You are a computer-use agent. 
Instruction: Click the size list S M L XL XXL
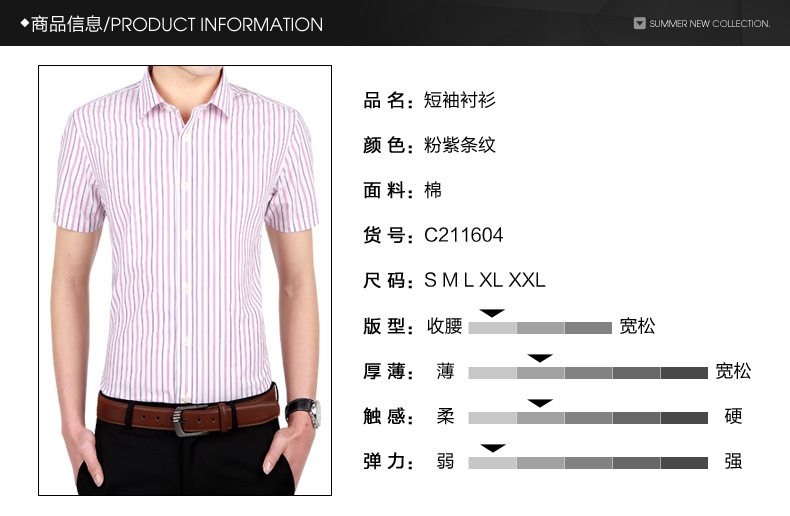485,280
